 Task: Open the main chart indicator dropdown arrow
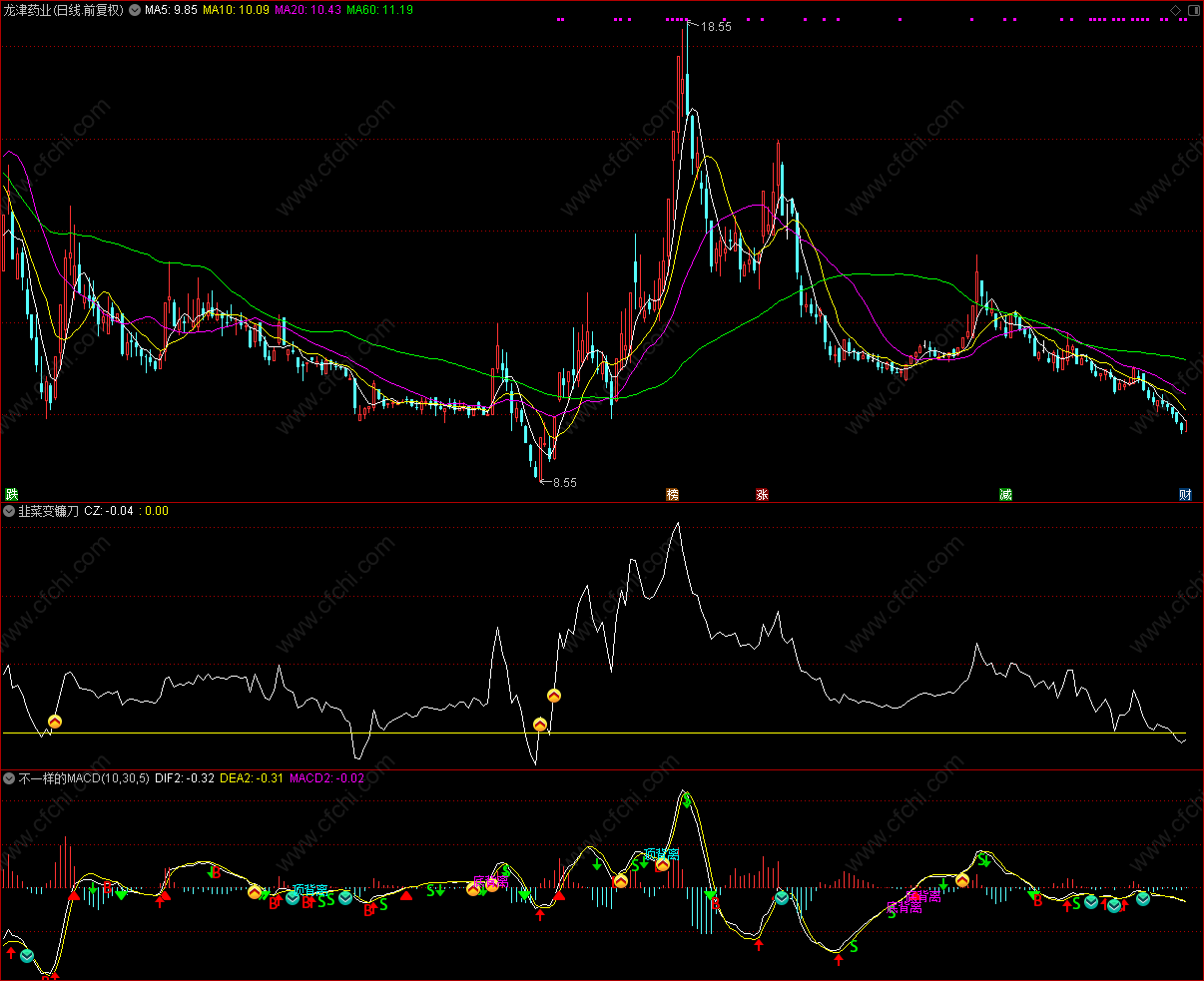tap(135, 10)
